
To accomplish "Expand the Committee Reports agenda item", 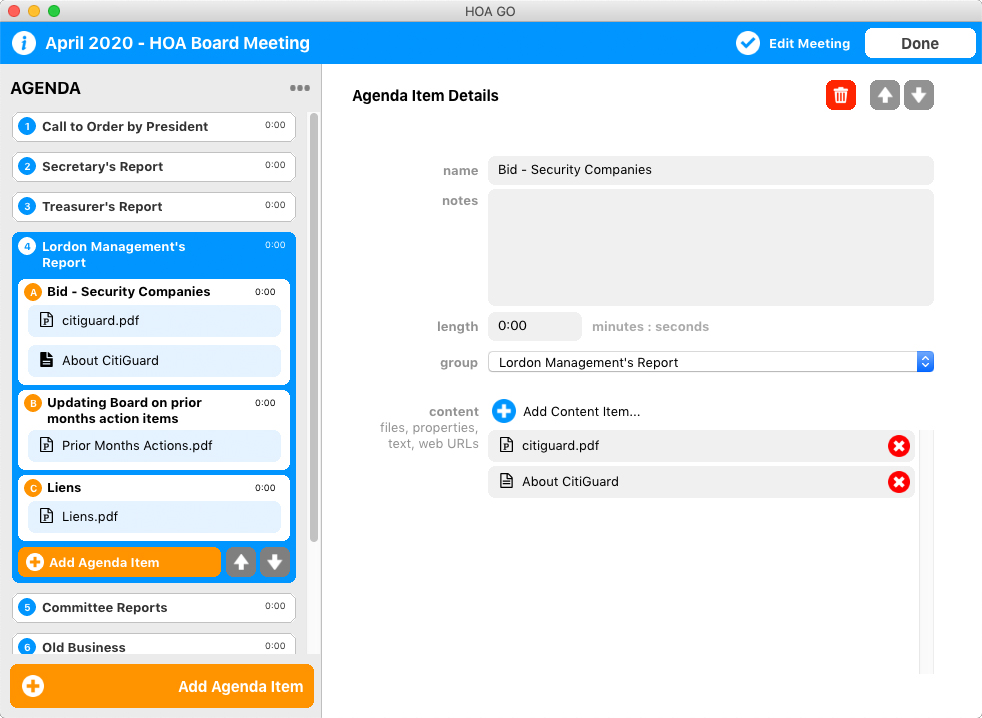I will [x=154, y=608].
